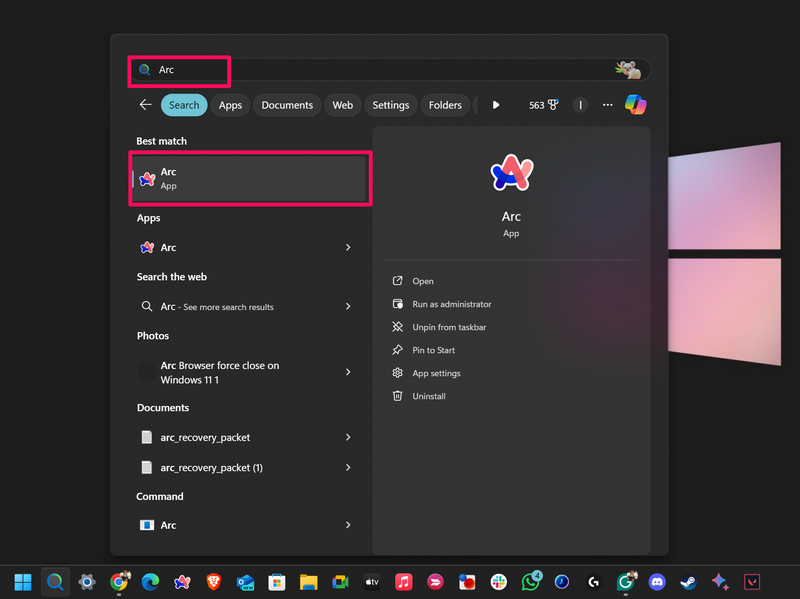Open Slack from the taskbar
This screenshot has height=599, width=800.
(498, 581)
